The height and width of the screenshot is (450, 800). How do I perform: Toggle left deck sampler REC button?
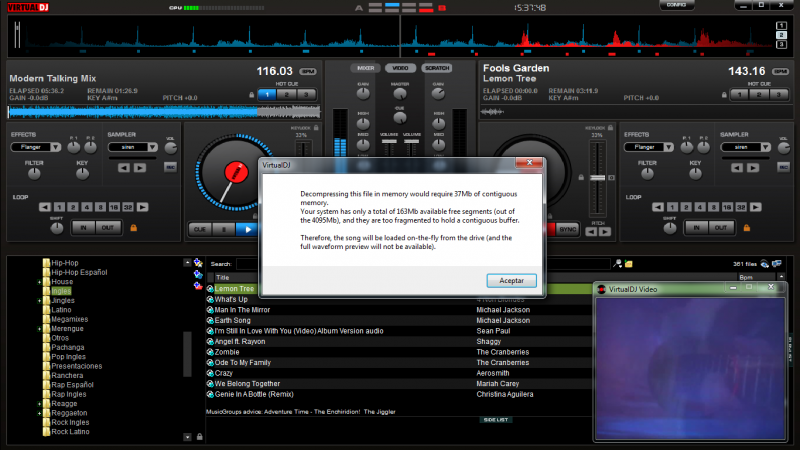(x=170, y=167)
